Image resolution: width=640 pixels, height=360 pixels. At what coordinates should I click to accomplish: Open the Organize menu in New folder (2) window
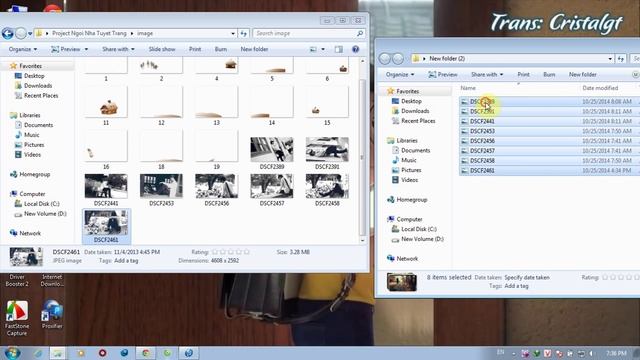(x=400, y=75)
